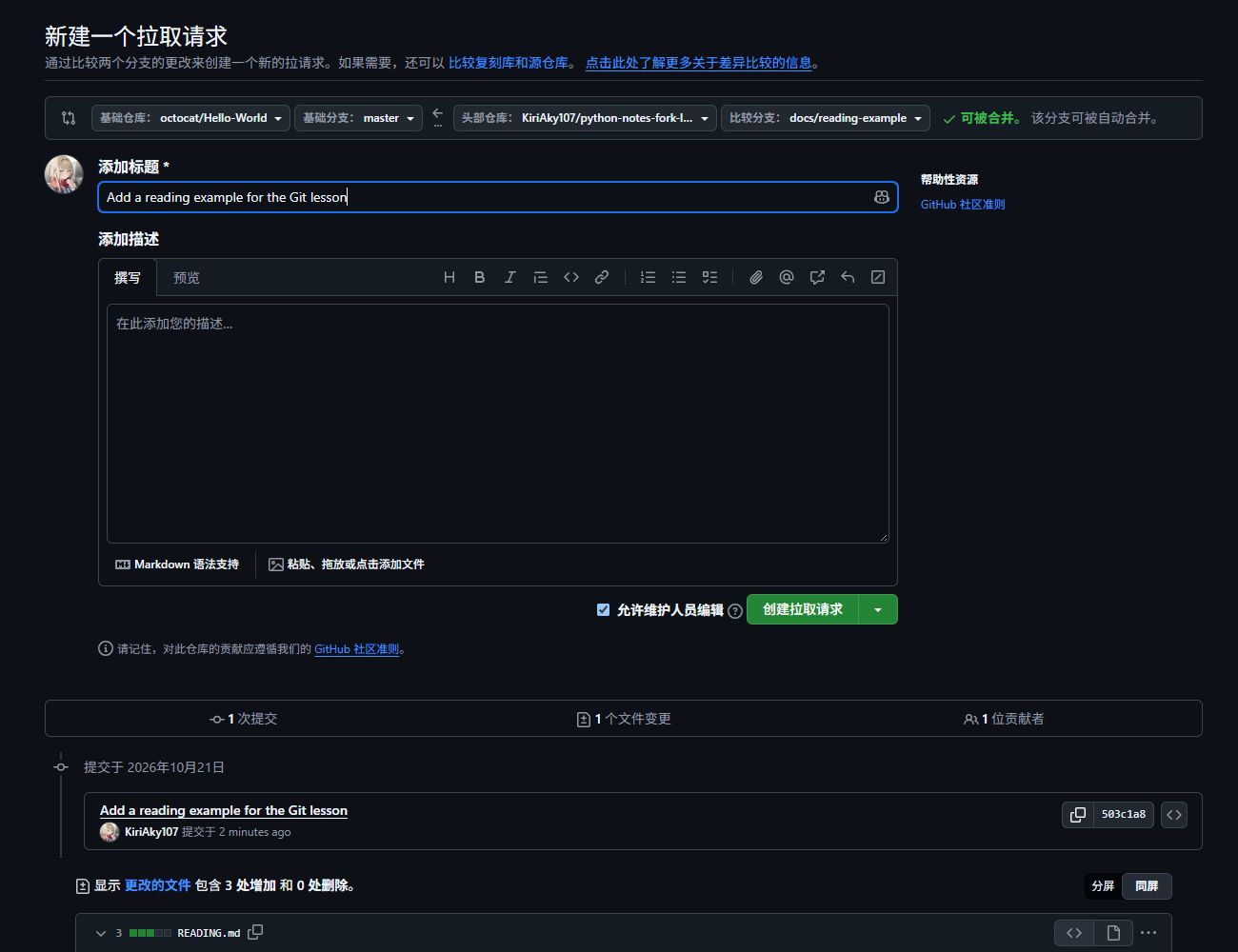The image size is (1238, 952).
Task: Select the 分屏 diff view
Action: pos(1103,886)
